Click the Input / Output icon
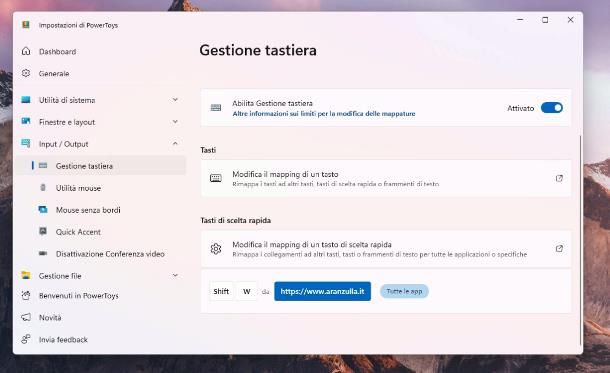The height and width of the screenshot is (373, 610). coord(26,144)
